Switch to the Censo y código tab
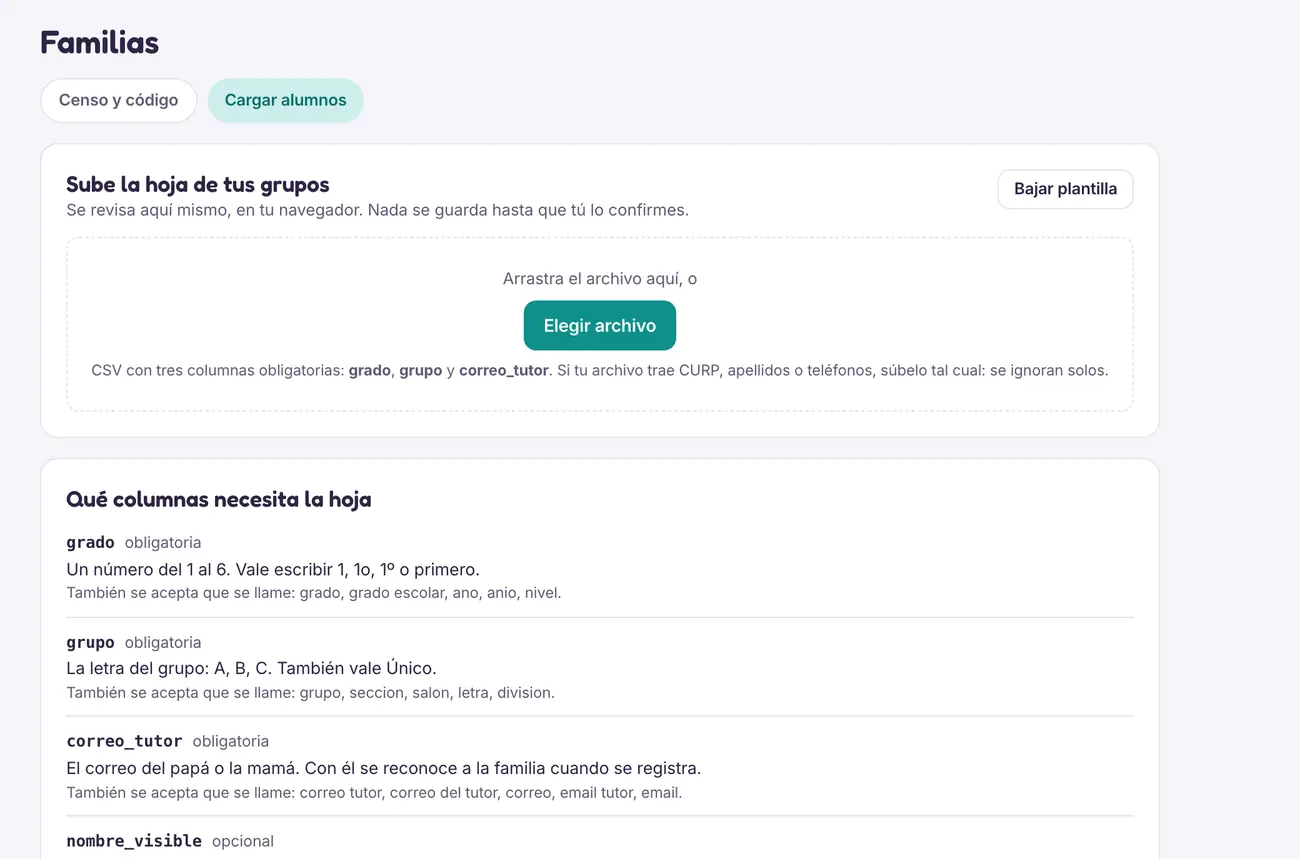 tap(118, 100)
